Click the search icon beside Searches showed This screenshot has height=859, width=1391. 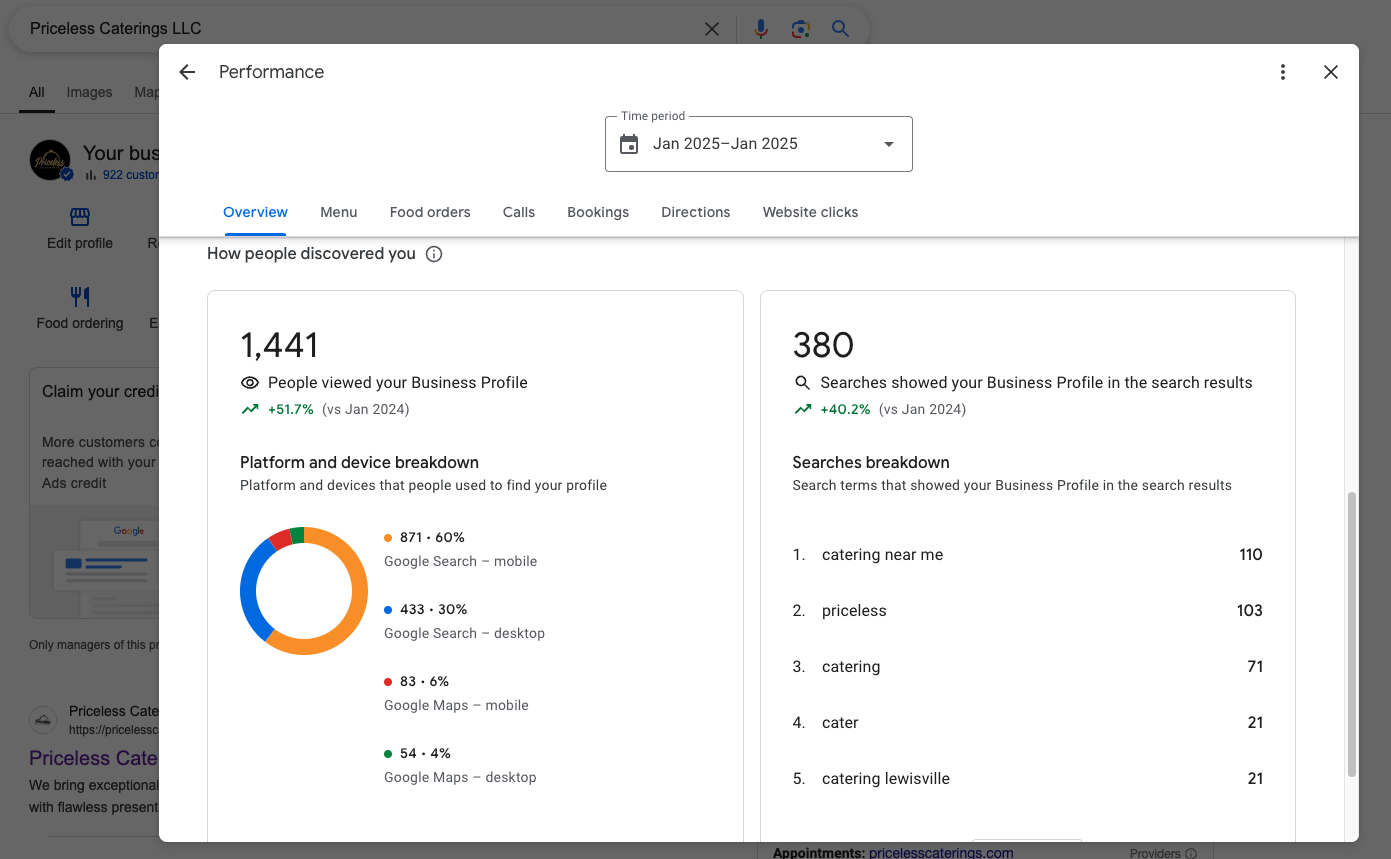(802, 383)
